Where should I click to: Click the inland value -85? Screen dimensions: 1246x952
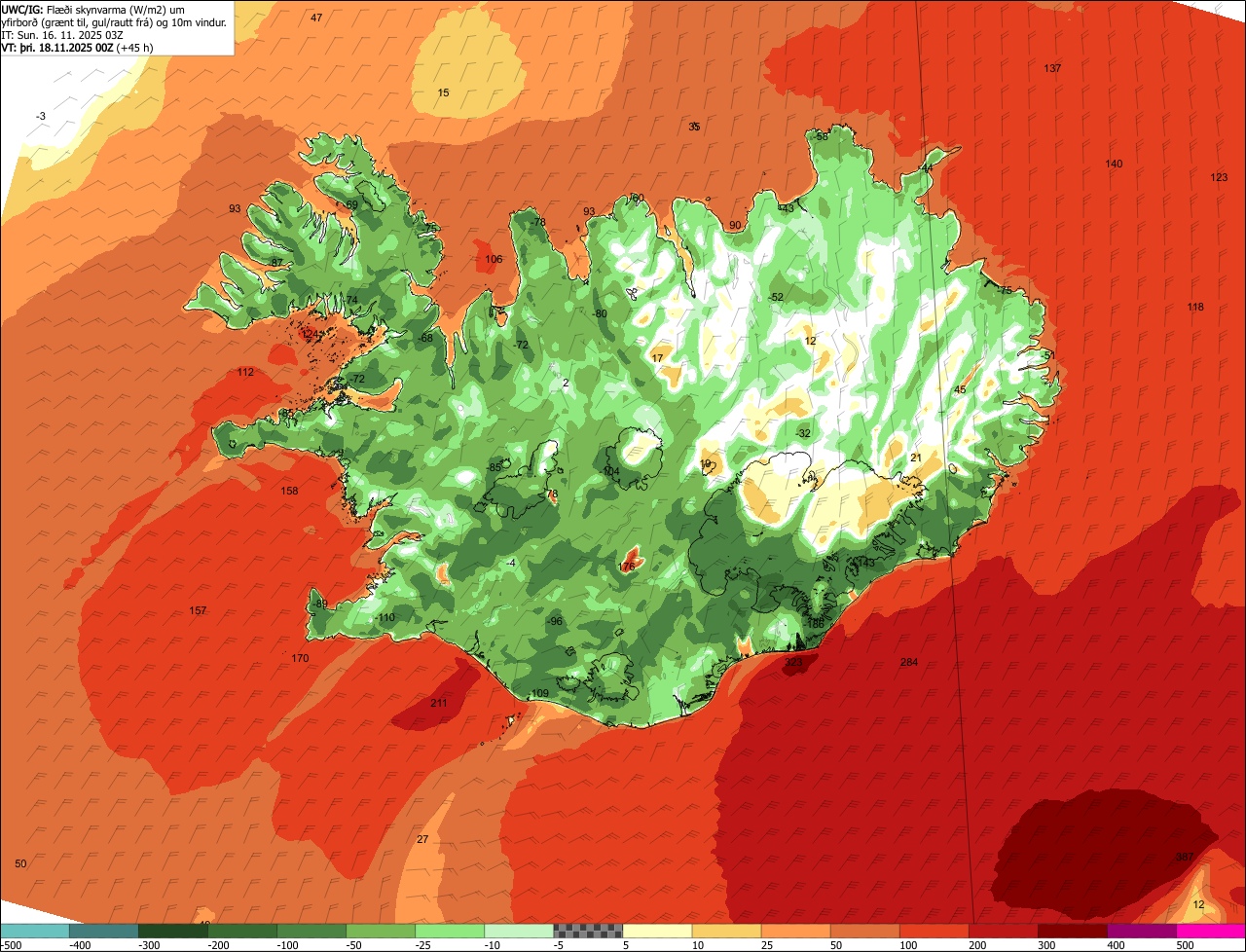[x=495, y=467]
